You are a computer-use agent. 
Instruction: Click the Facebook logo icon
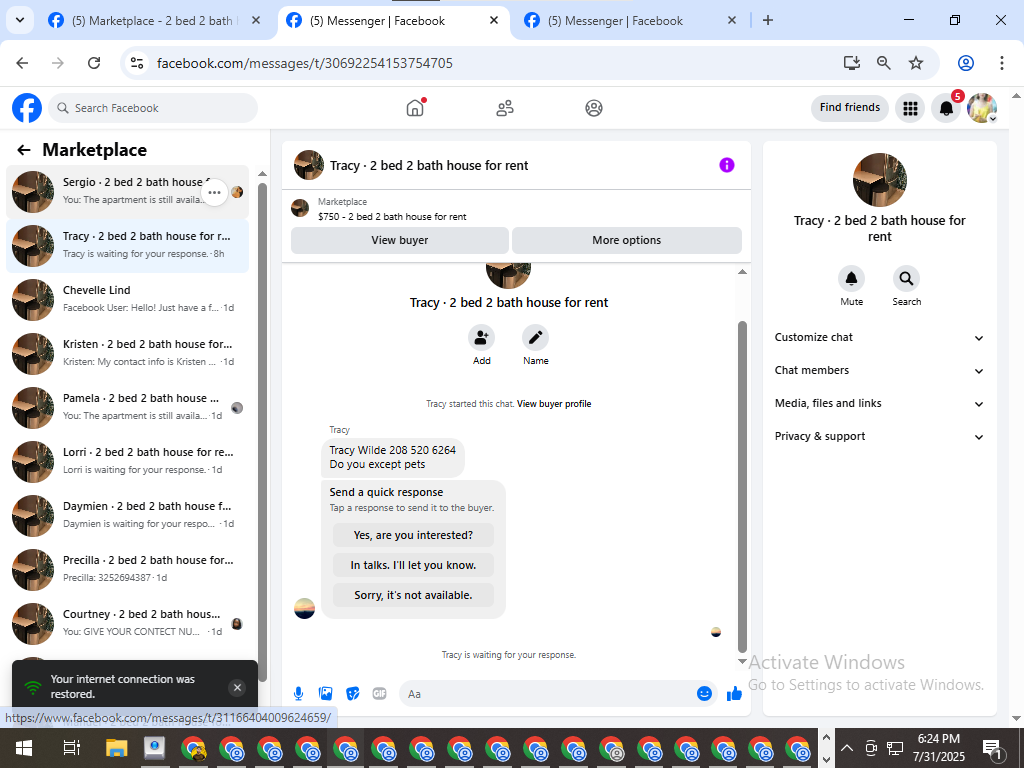click(x=27, y=108)
